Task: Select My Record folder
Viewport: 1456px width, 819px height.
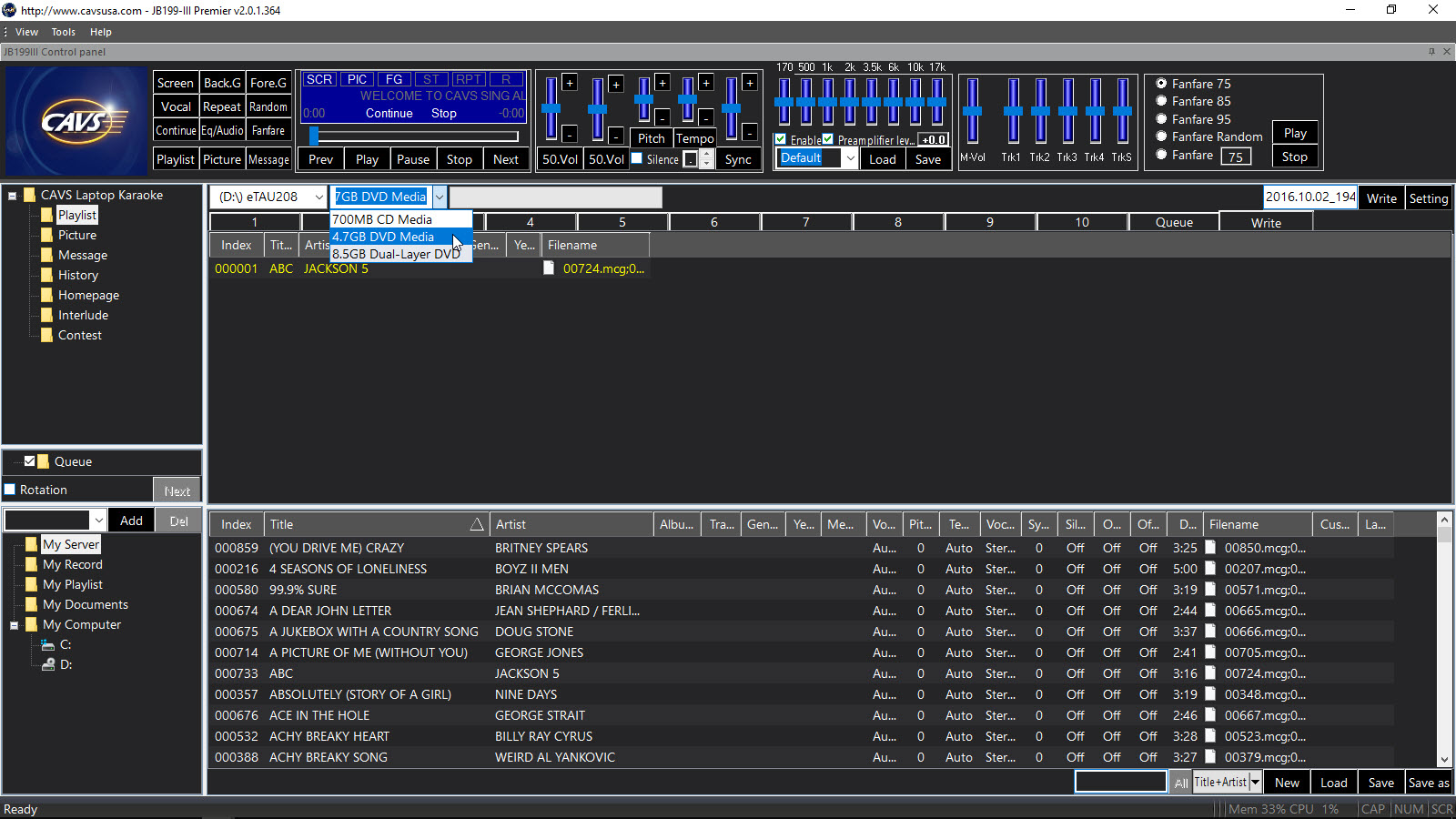Action: [65, 564]
